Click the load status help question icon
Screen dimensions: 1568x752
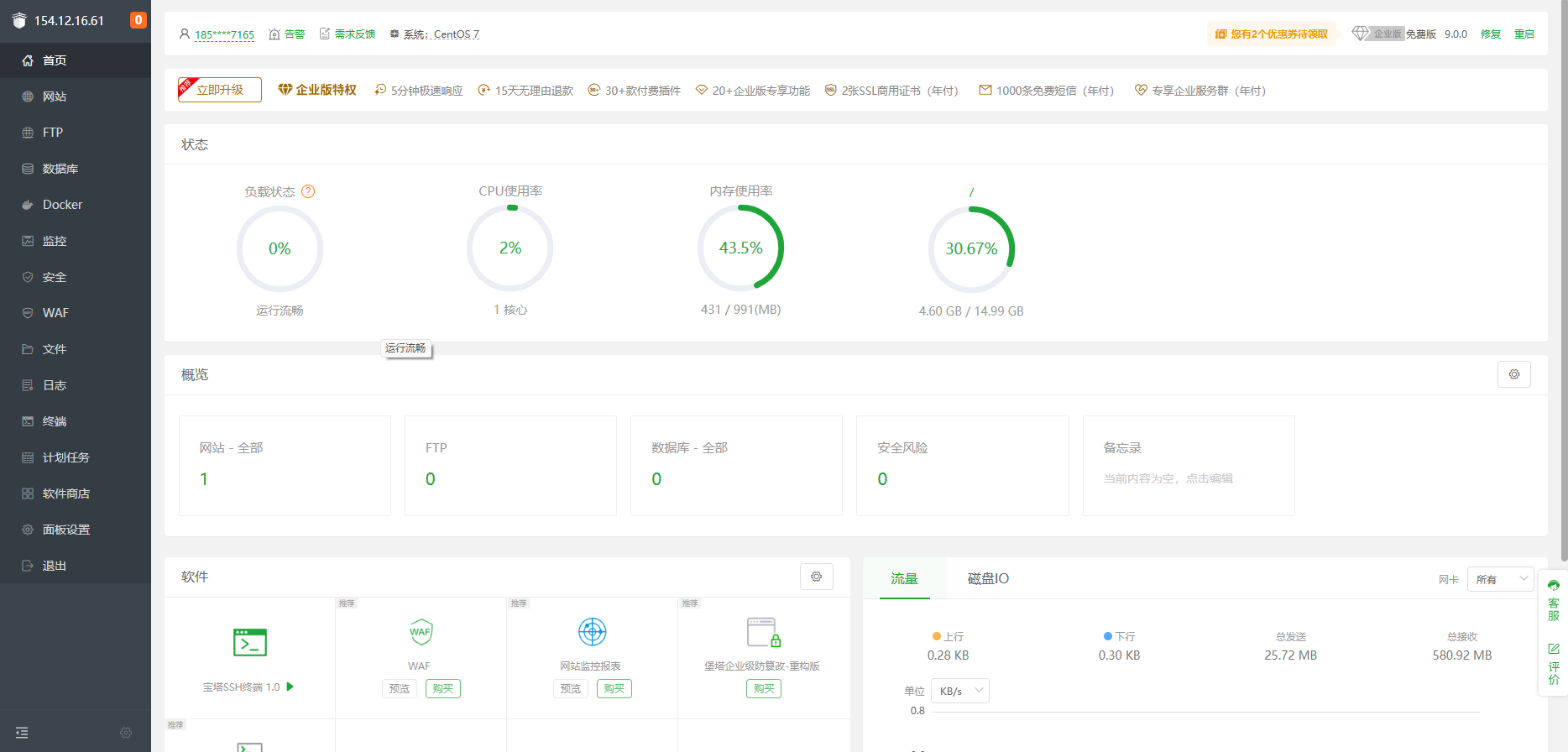308,191
